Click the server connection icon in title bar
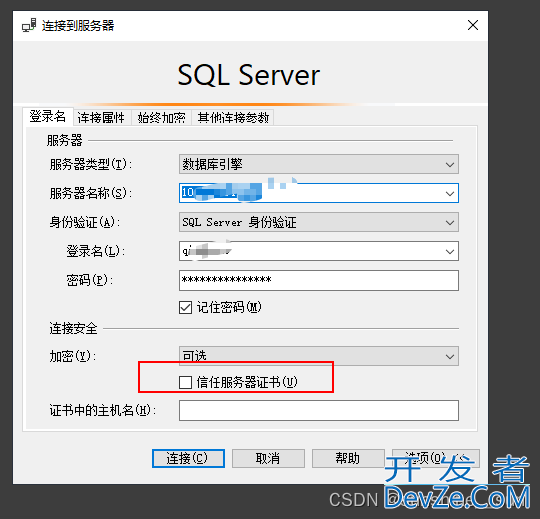This screenshot has height=519, width=540. point(29,25)
